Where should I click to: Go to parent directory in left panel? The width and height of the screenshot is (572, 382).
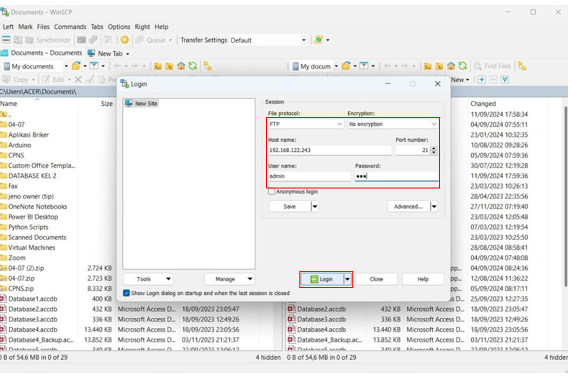tap(158, 66)
